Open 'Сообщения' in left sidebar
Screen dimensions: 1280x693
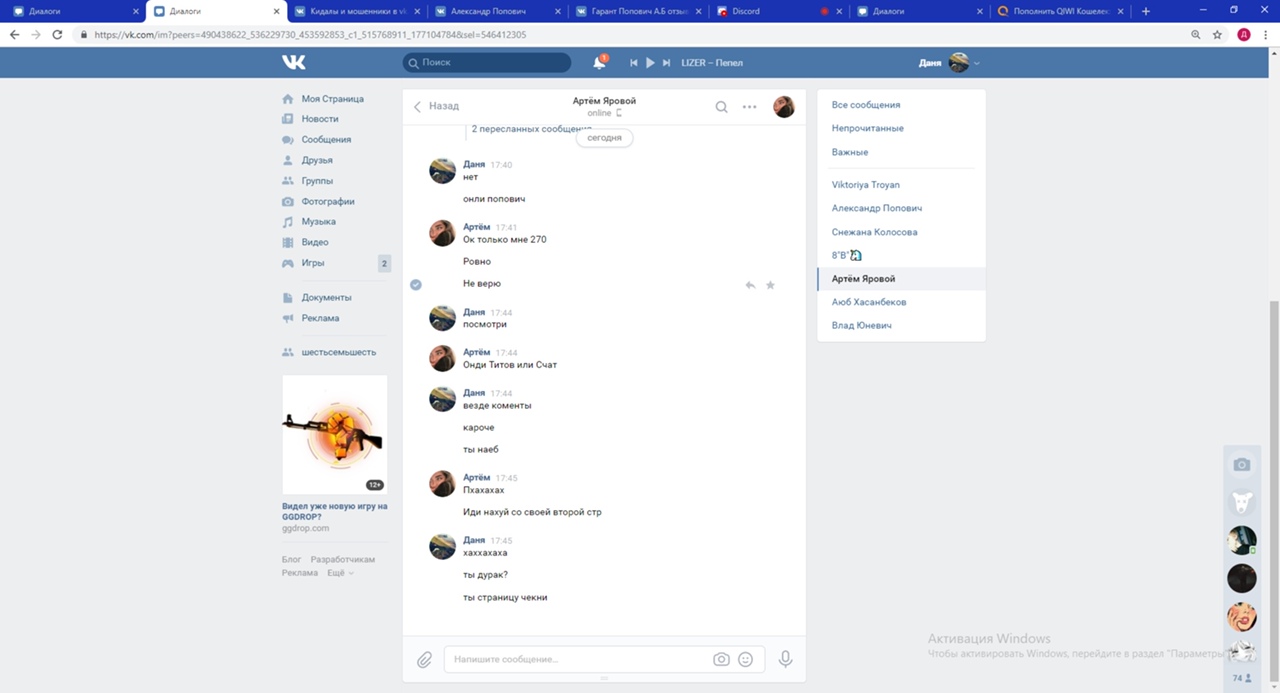coord(326,140)
